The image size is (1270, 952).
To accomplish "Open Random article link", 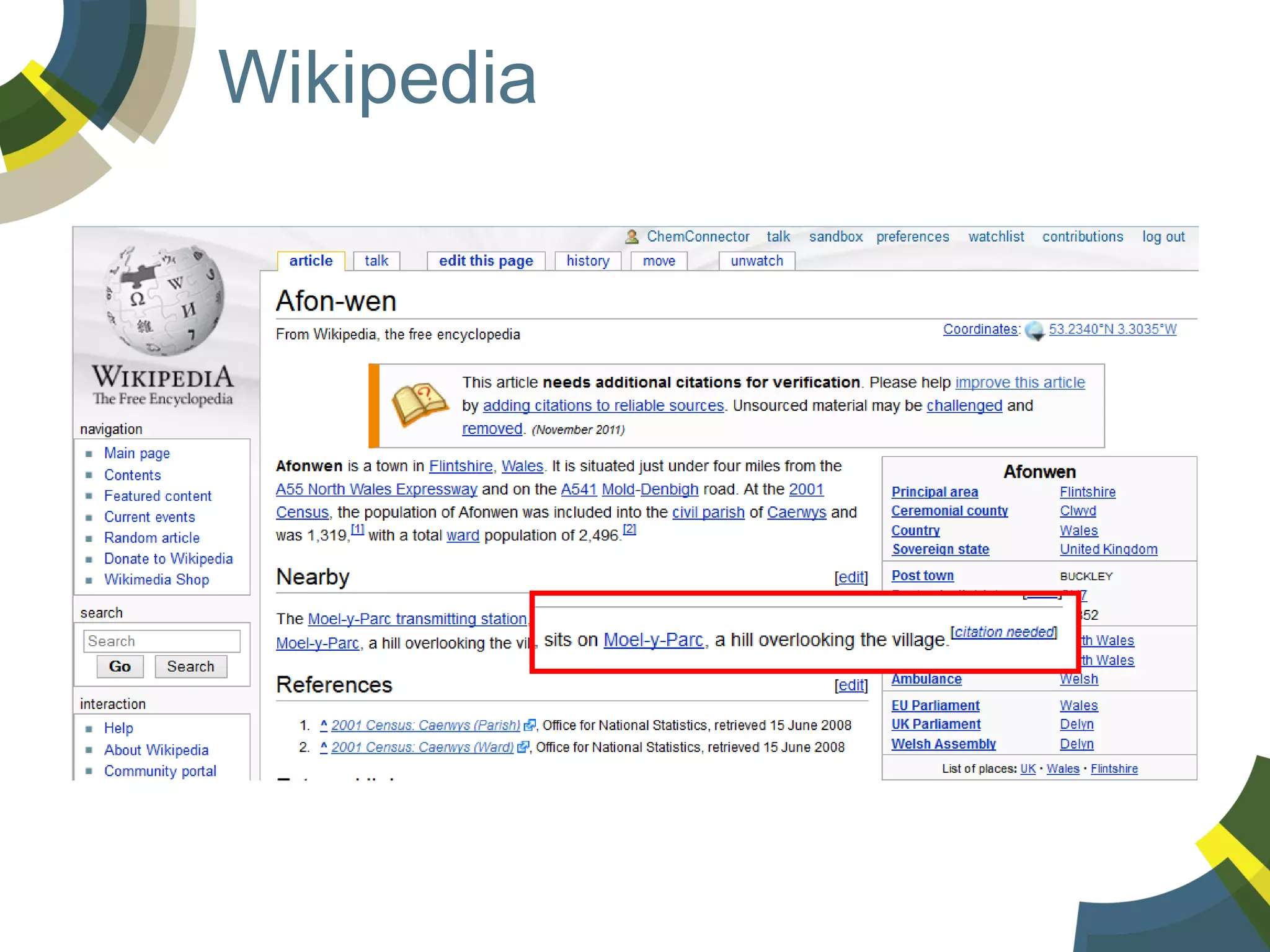I will [152, 538].
